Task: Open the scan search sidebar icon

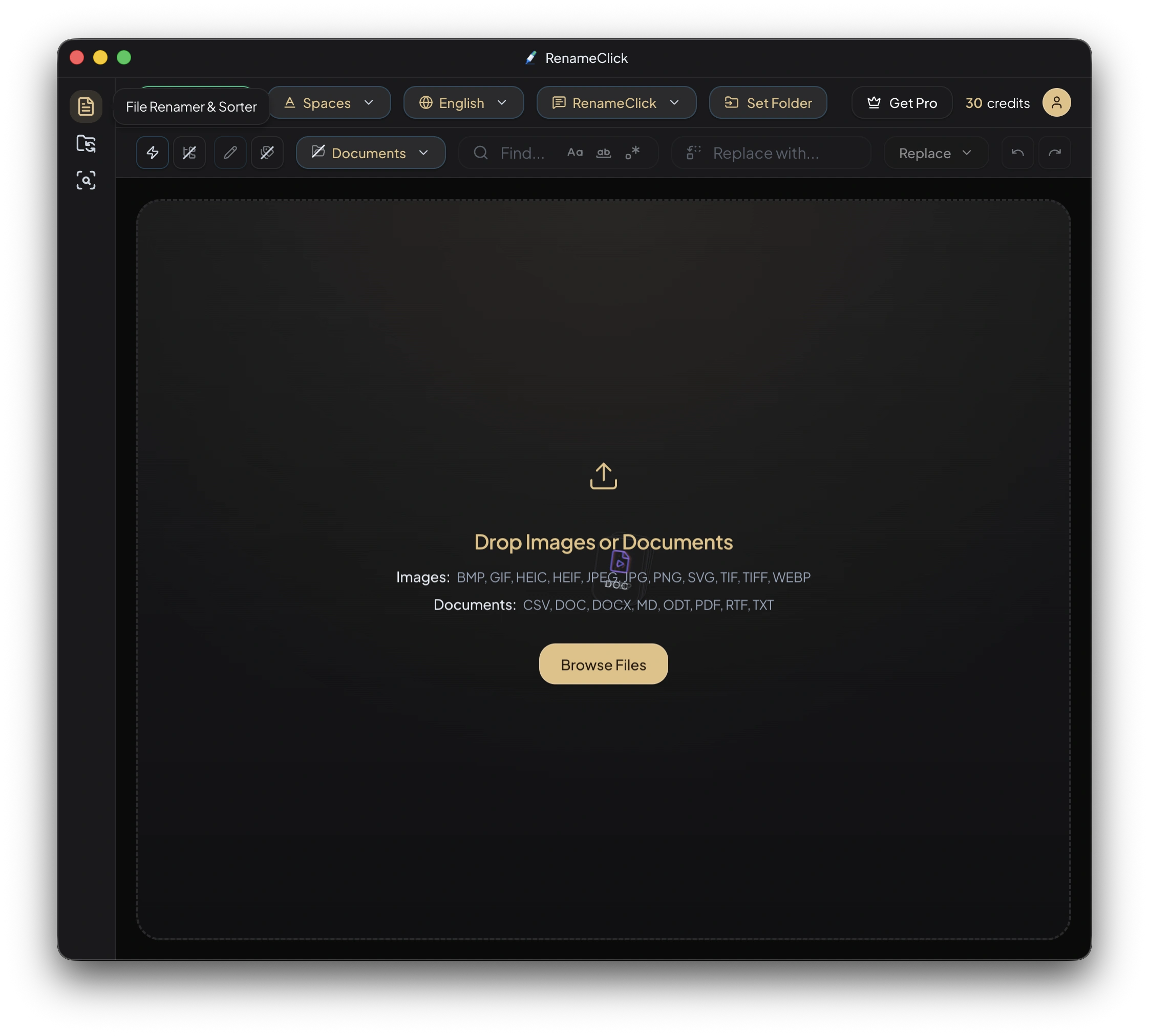Action: click(86, 181)
